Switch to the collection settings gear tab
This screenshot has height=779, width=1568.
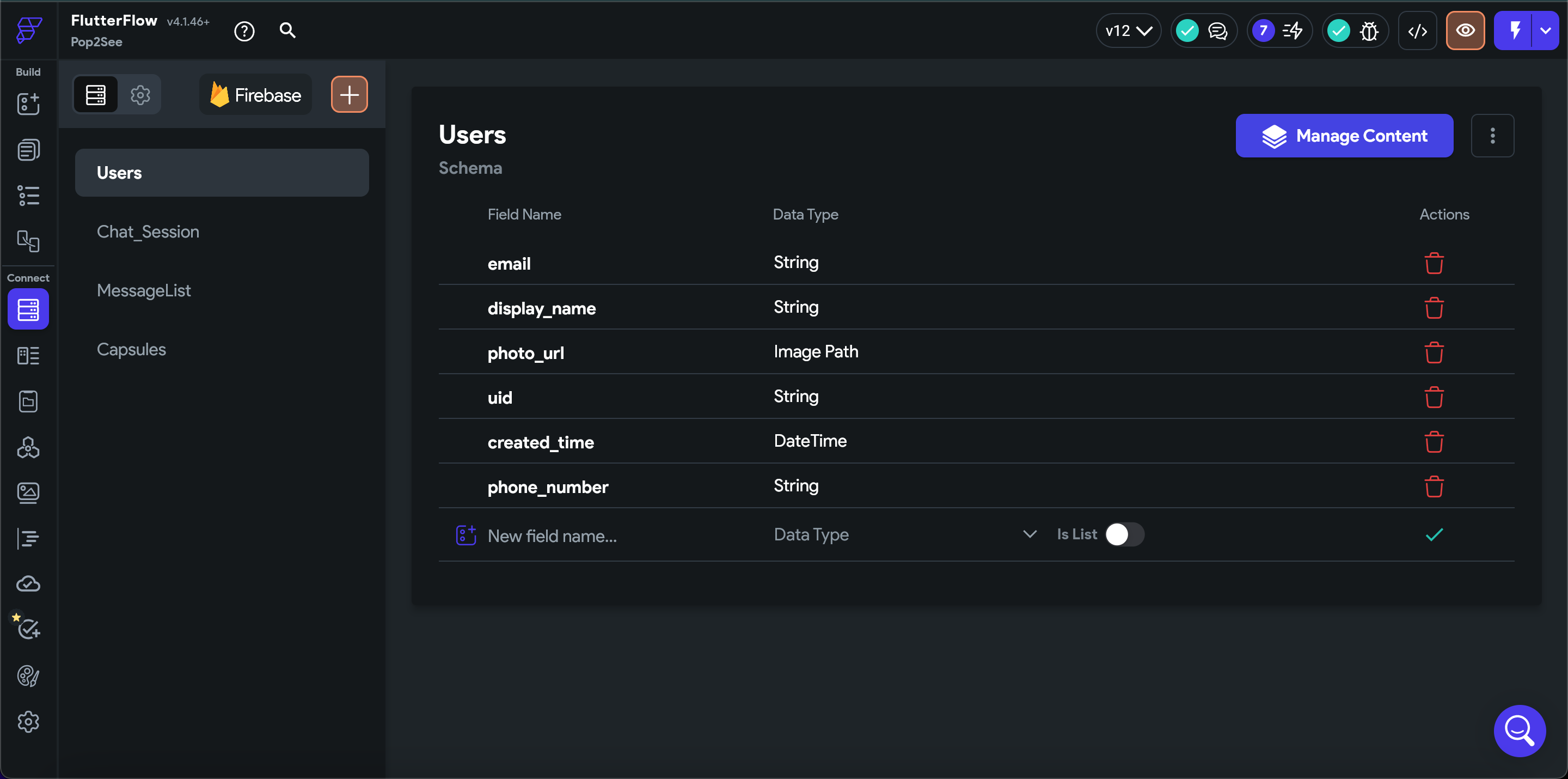pyautogui.click(x=140, y=95)
